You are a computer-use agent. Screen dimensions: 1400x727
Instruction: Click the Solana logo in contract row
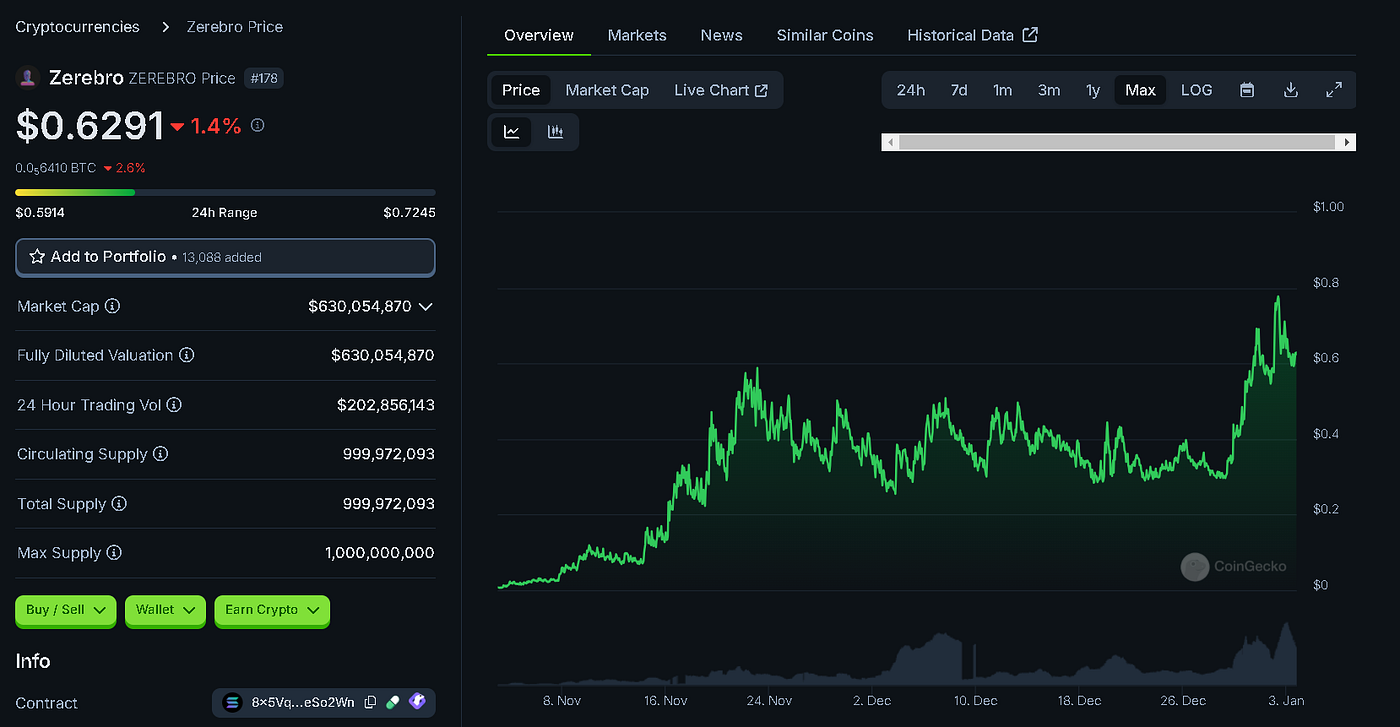[x=233, y=703]
